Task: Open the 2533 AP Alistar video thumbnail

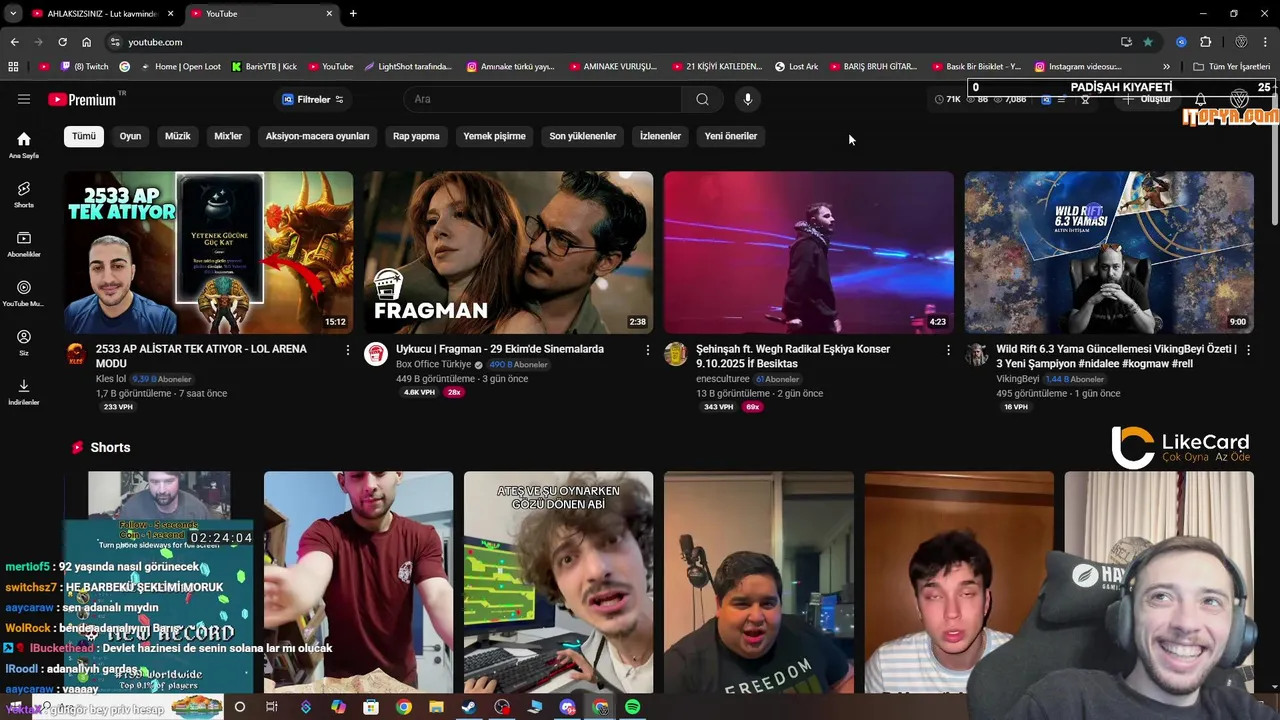Action: [209, 252]
